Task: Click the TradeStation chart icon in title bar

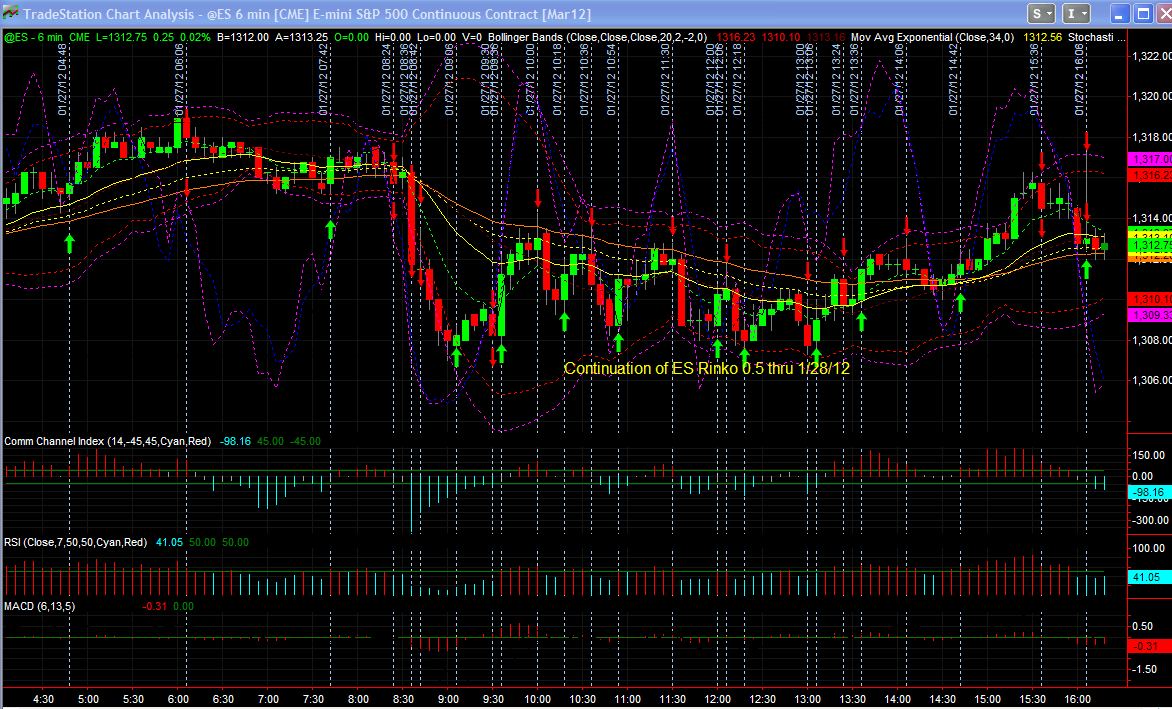Action: coord(10,13)
